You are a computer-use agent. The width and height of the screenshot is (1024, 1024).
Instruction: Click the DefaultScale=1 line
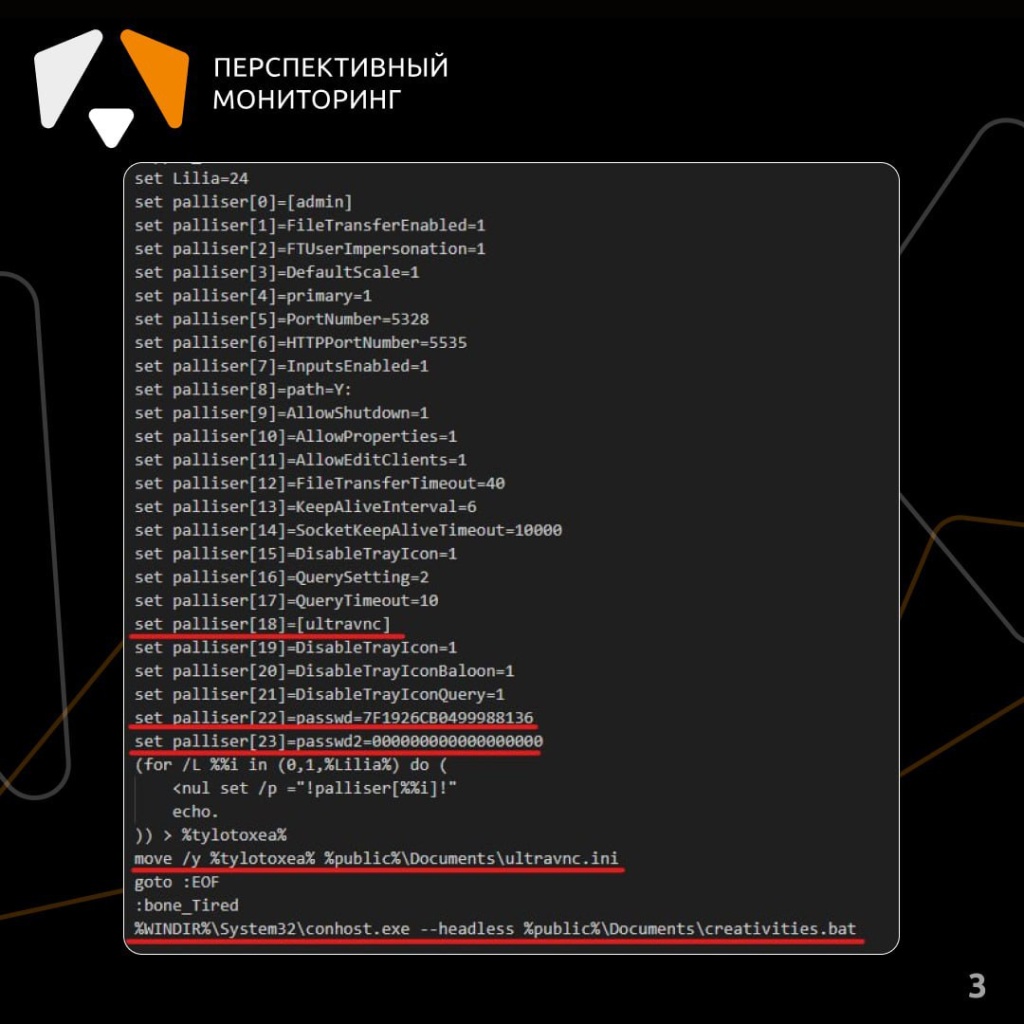tap(276, 272)
